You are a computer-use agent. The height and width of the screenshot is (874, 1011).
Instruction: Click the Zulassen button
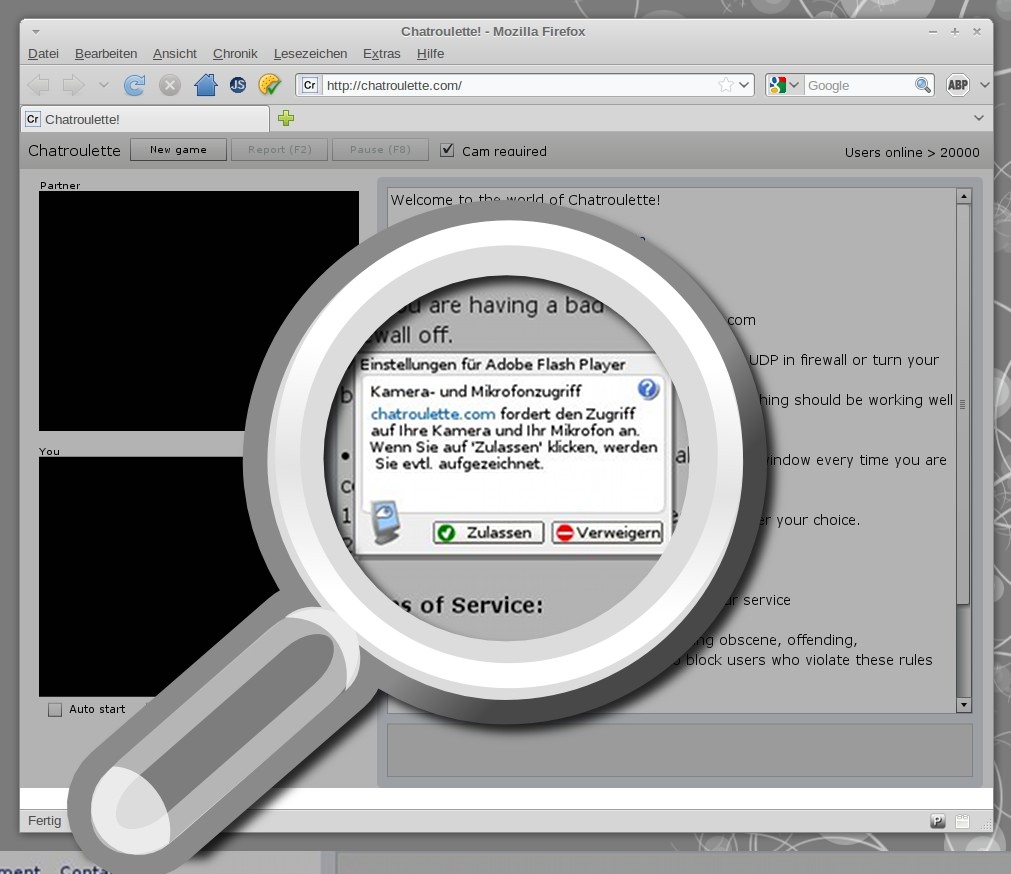click(489, 533)
